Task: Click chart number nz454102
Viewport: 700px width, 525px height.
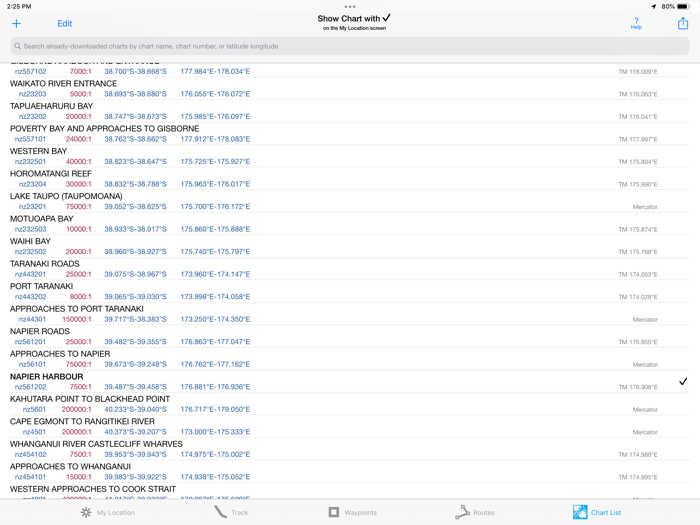Action: (30, 454)
